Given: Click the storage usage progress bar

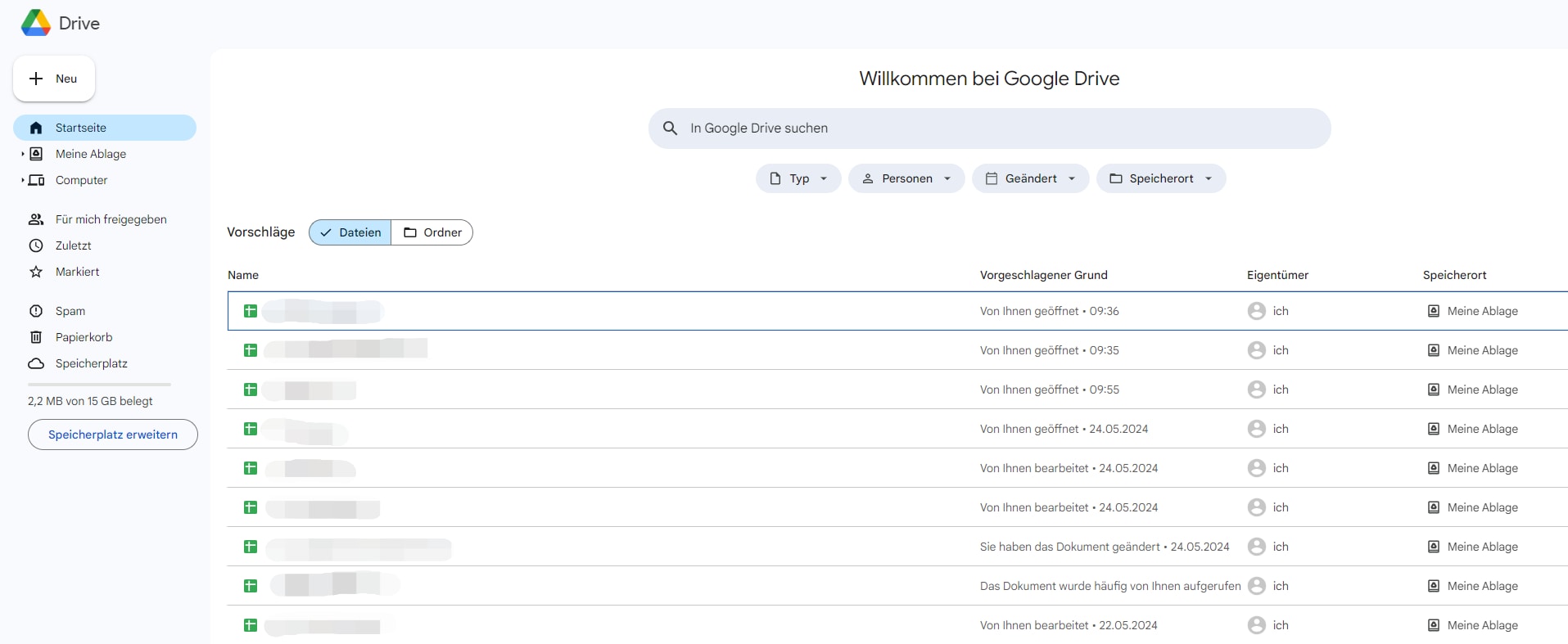Looking at the screenshot, I should pyautogui.click(x=99, y=385).
